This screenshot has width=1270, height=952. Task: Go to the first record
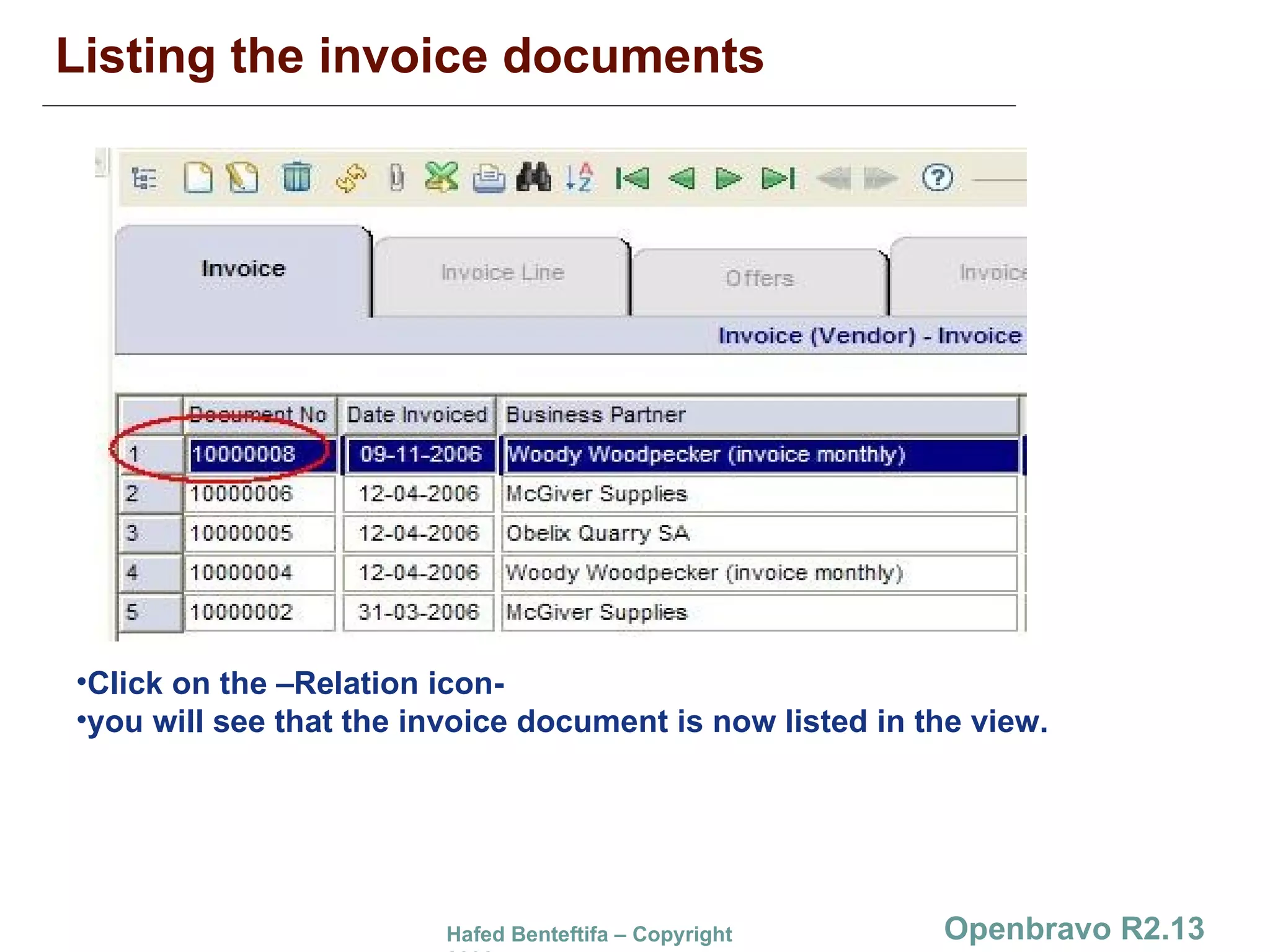pyautogui.click(x=633, y=178)
